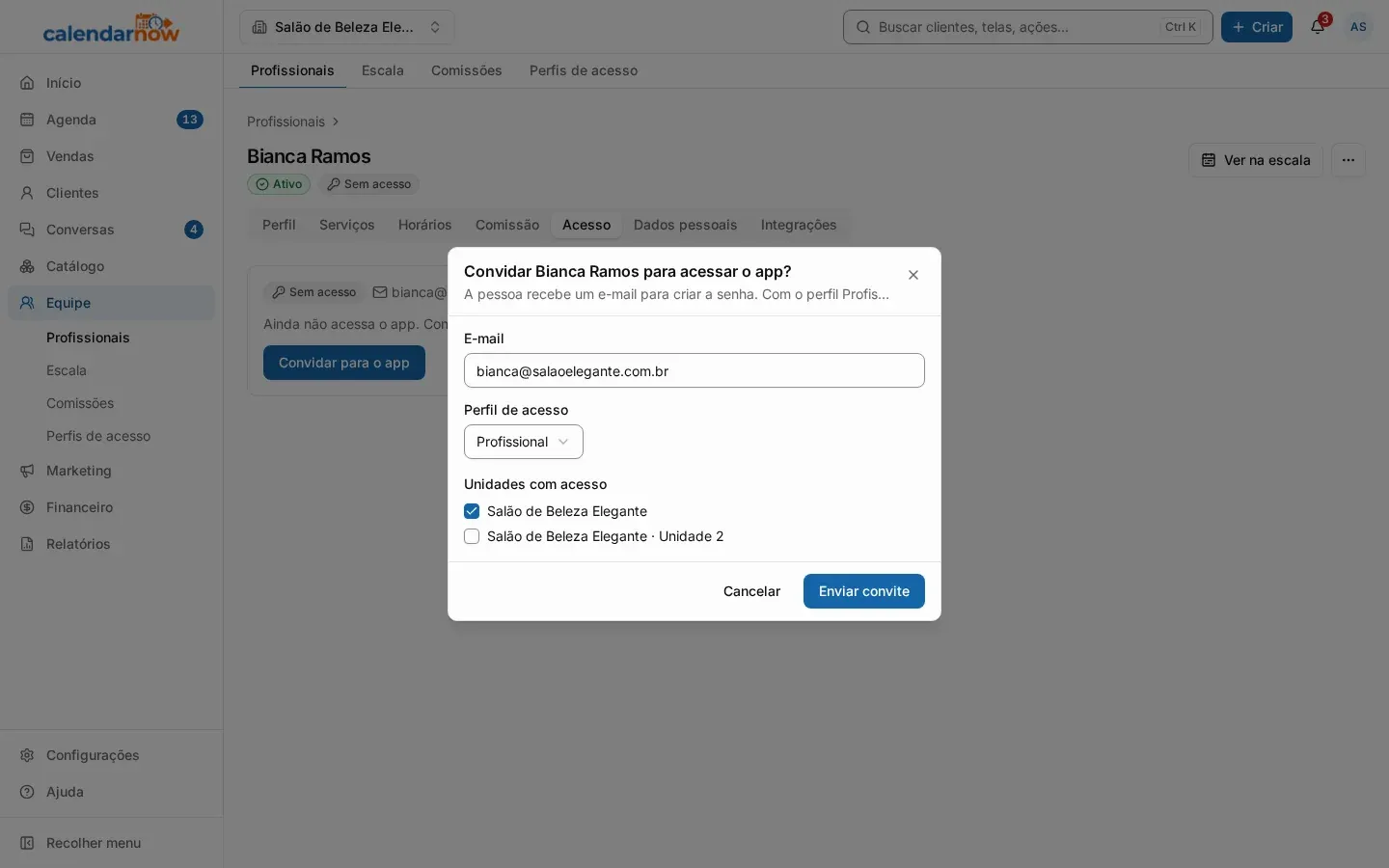This screenshot has height=868, width=1389.
Task: Open Catálogo section
Action: (x=111, y=266)
